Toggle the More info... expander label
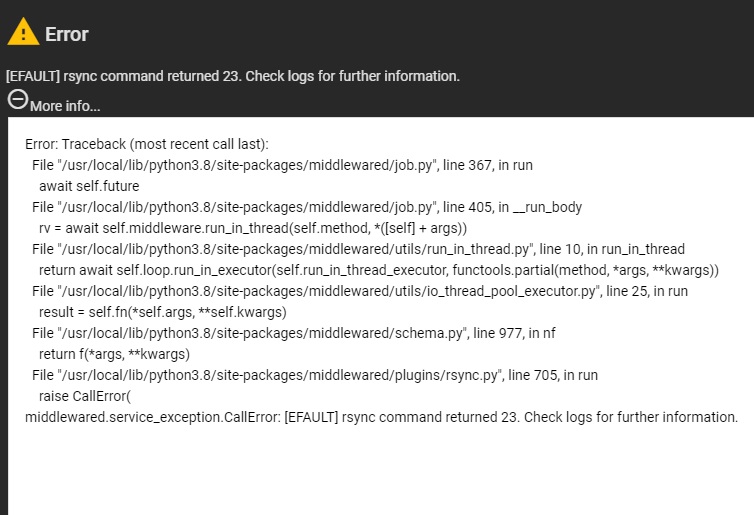754x515 pixels. (x=65, y=106)
